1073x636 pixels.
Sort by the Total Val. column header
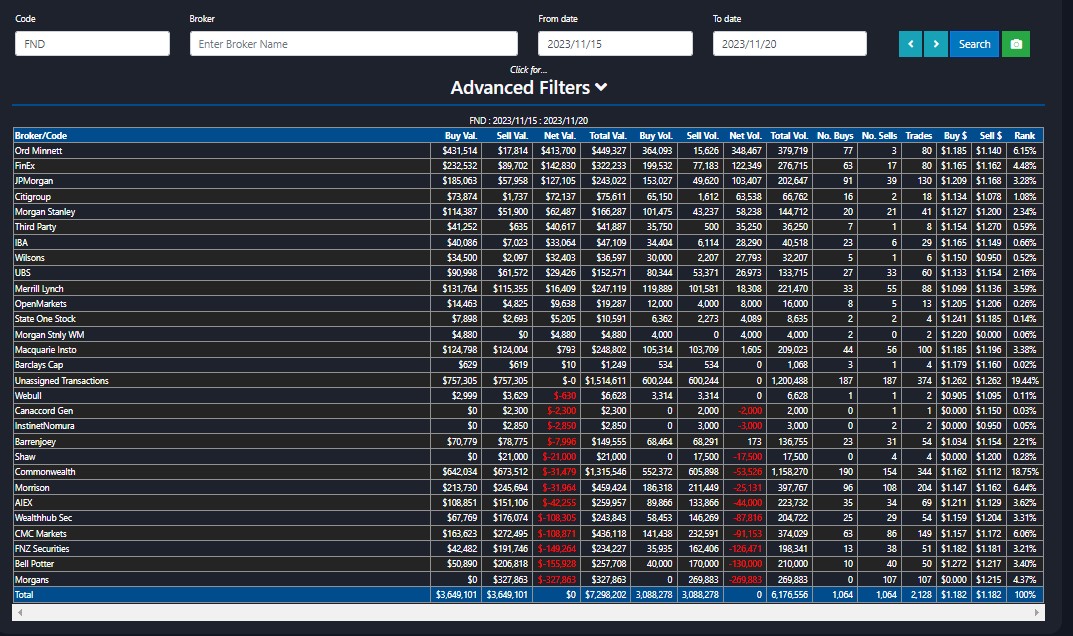click(608, 136)
